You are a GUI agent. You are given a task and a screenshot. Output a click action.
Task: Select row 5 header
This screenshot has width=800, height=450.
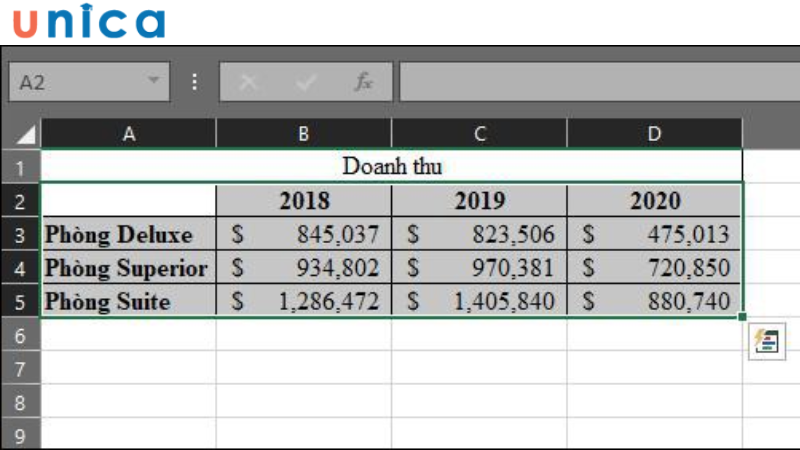pos(20,302)
